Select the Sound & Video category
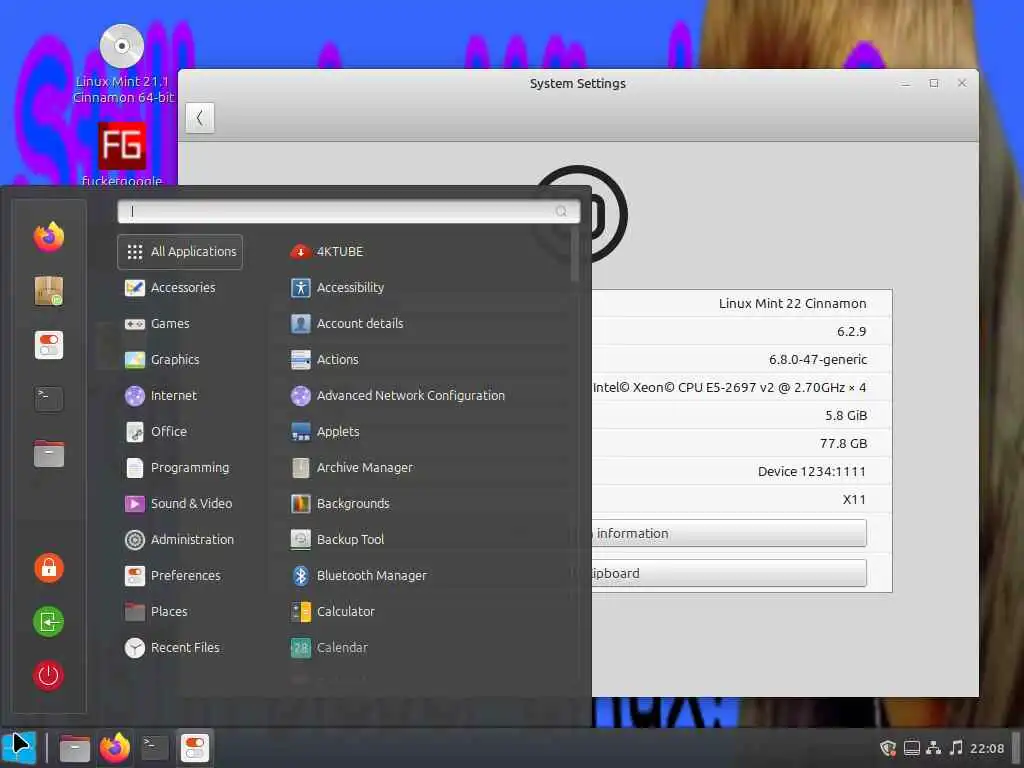The height and width of the screenshot is (768, 1024). tap(178, 504)
